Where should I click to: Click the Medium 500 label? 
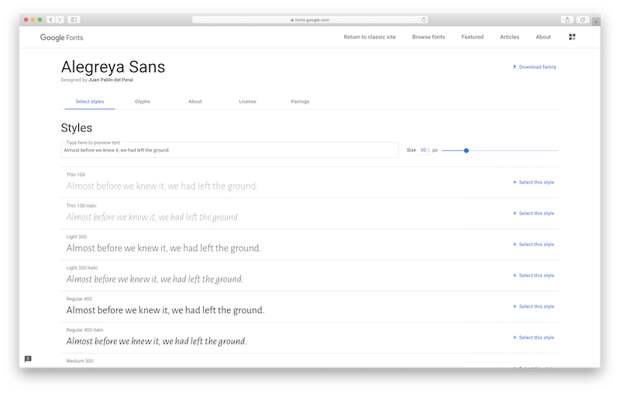click(80, 361)
